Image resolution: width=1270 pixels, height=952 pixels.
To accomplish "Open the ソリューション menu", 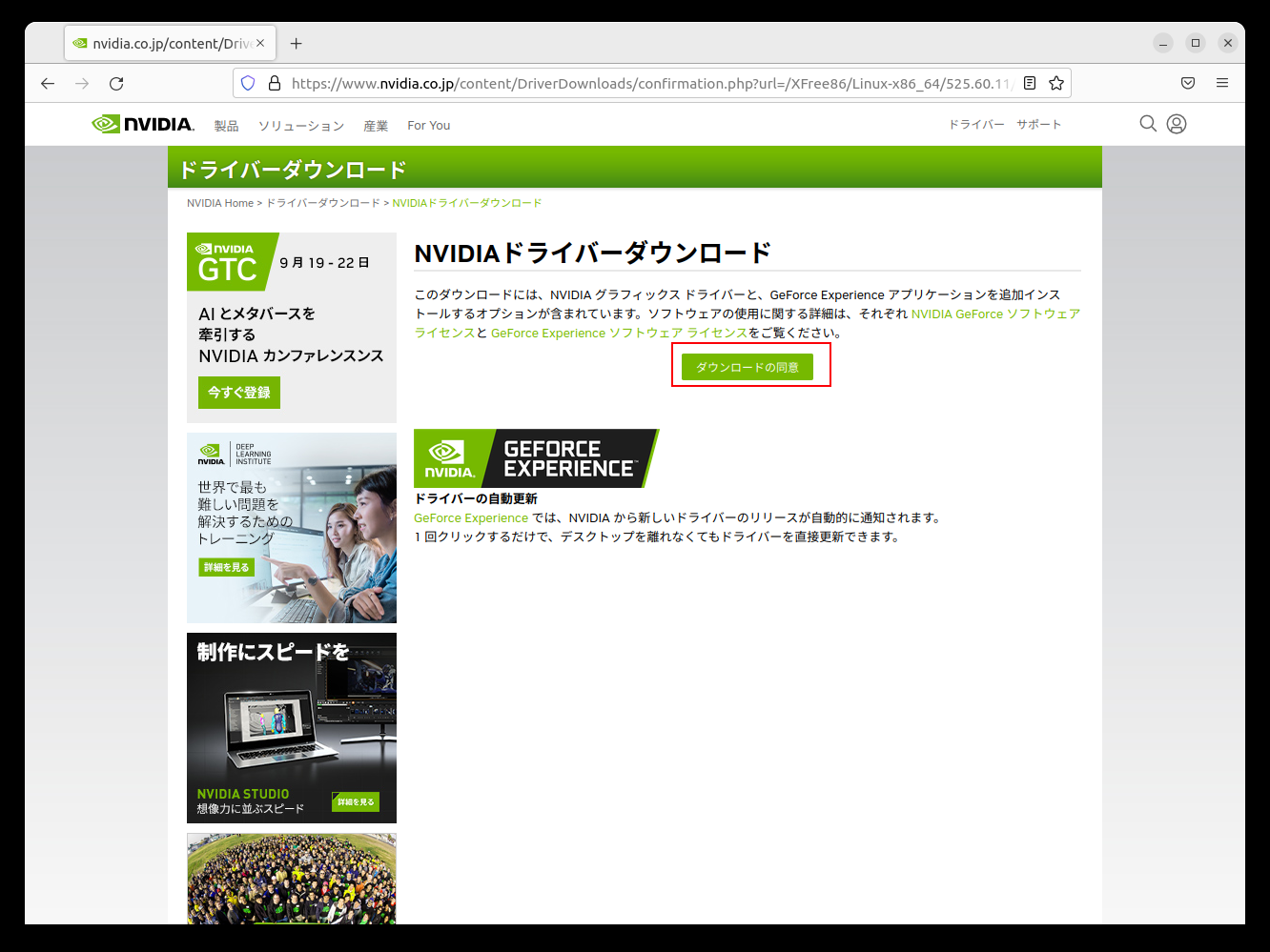I will pyautogui.click(x=301, y=126).
